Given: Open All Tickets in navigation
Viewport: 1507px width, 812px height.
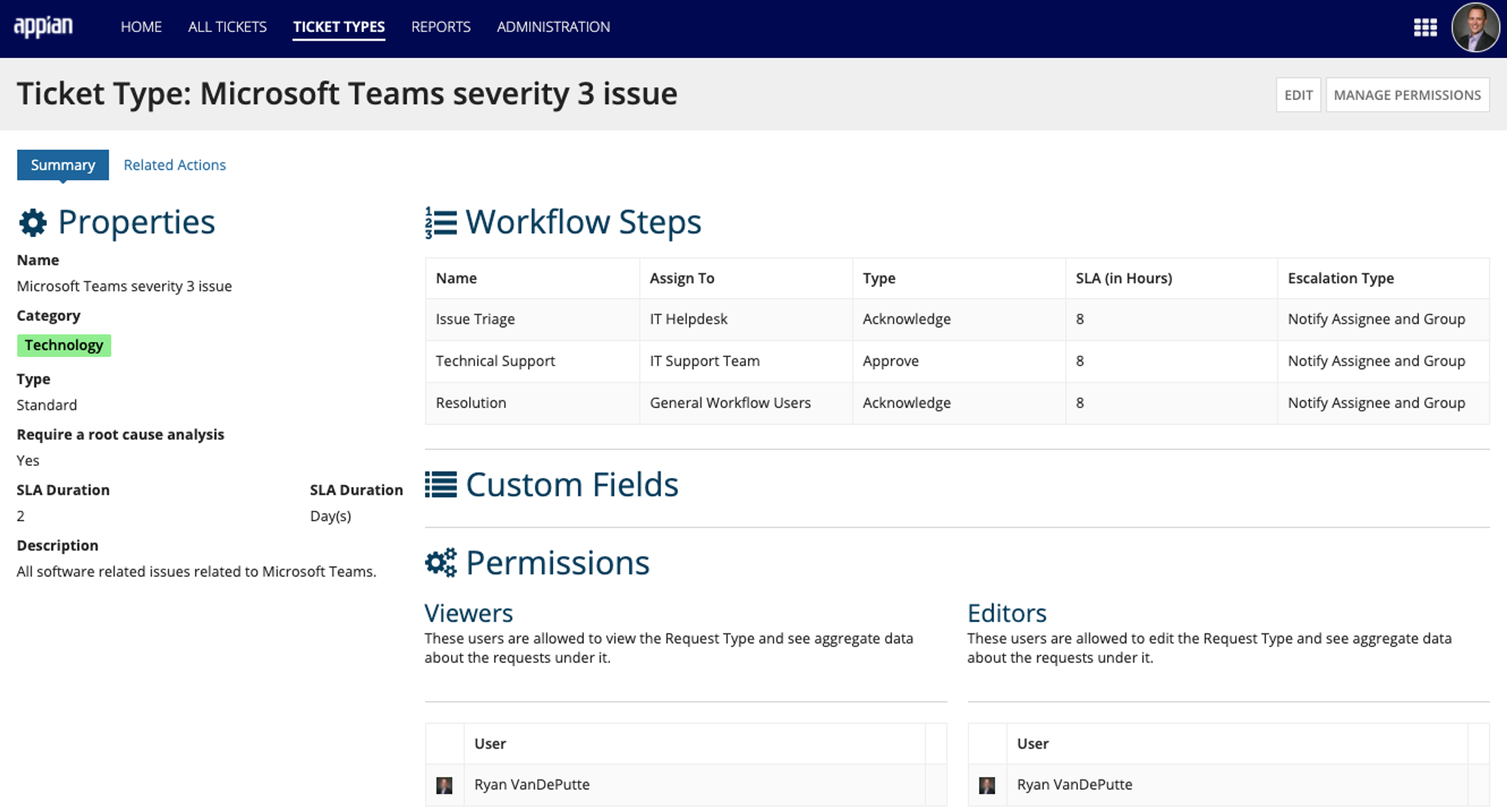Looking at the screenshot, I should point(227,27).
